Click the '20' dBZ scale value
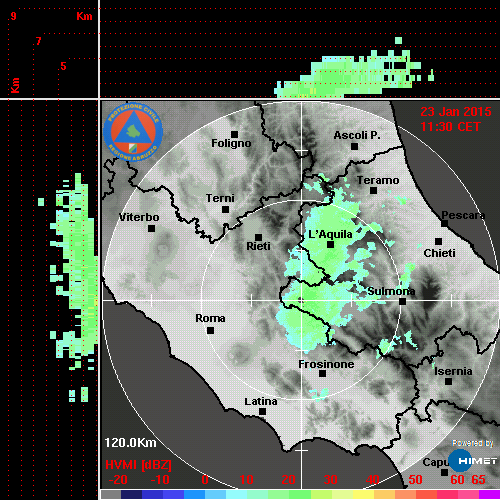 (x=288, y=480)
